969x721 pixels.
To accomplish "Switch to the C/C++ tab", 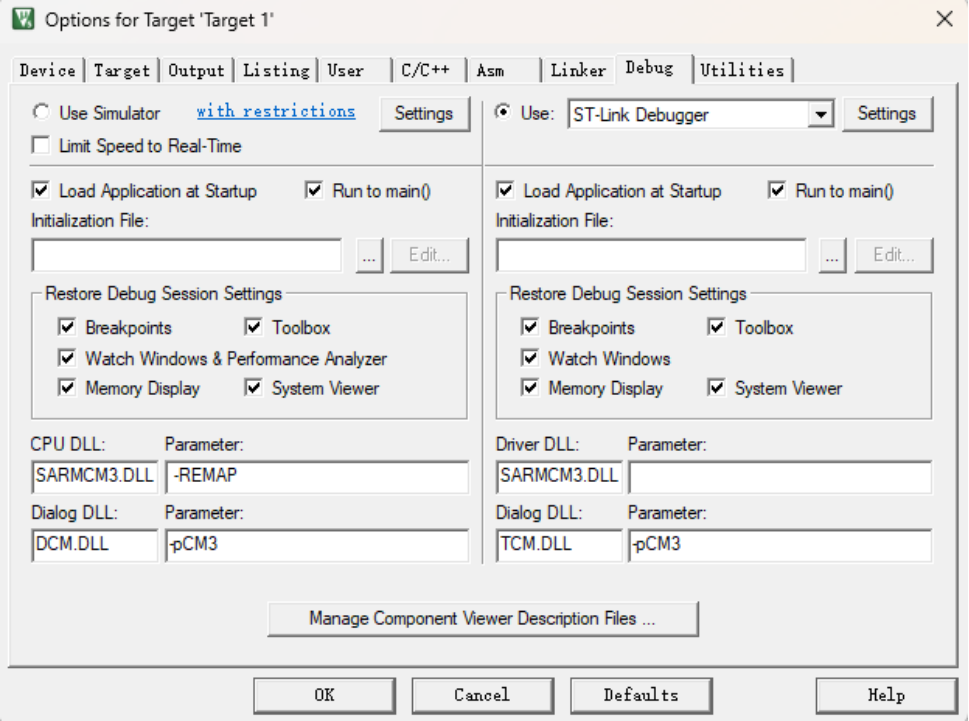I will coord(429,70).
